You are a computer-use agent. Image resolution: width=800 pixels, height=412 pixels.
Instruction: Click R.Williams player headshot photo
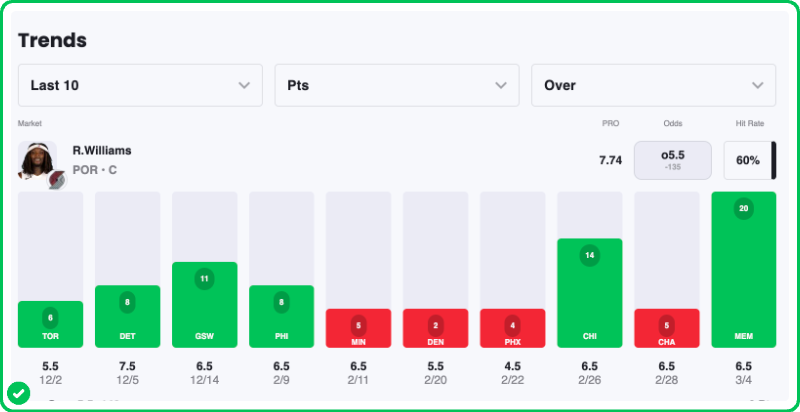[x=36, y=159]
